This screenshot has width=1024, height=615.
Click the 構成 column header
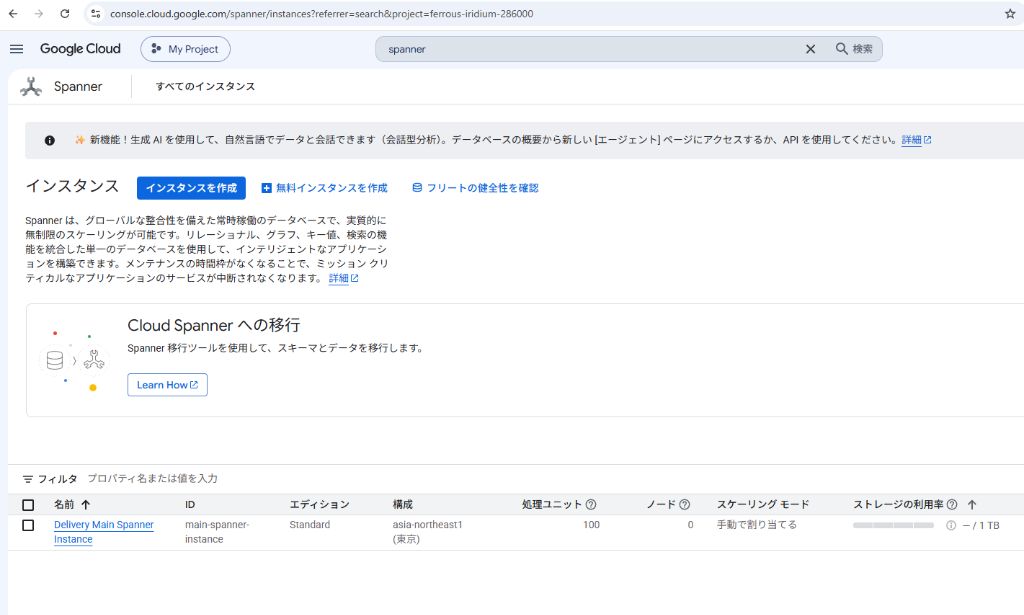[x=402, y=505]
